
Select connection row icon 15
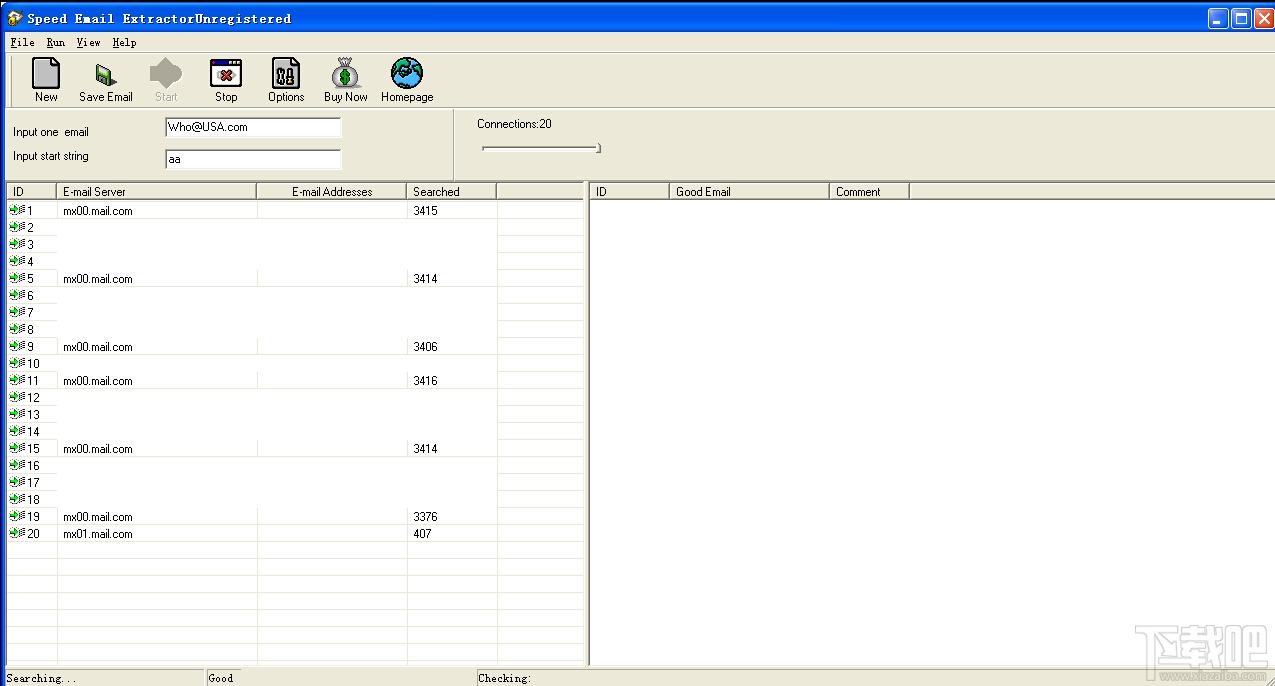(x=17, y=448)
